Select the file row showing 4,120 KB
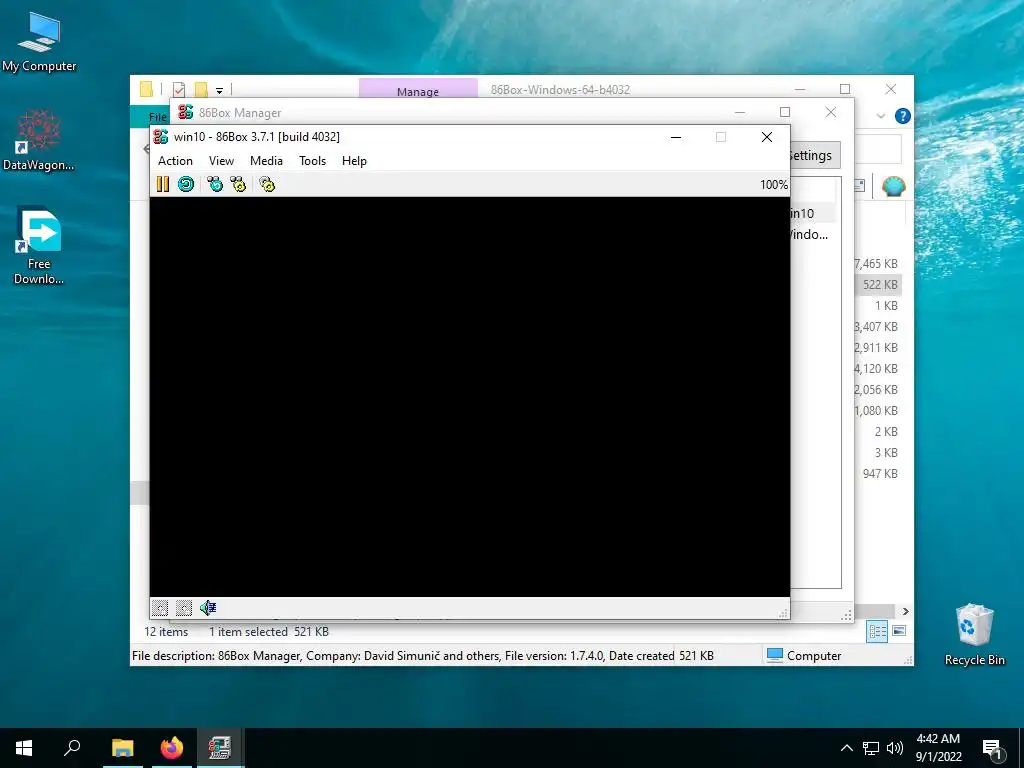 pyautogui.click(x=876, y=368)
